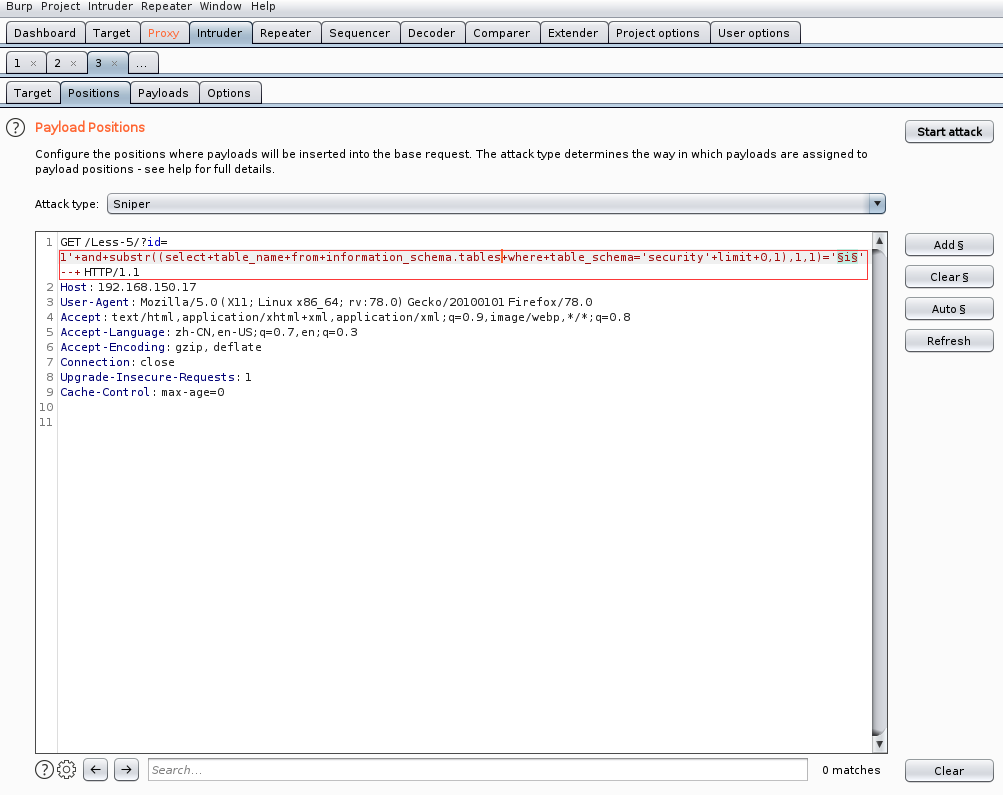
Task: Click the Refresh button
Action: [948, 341]
